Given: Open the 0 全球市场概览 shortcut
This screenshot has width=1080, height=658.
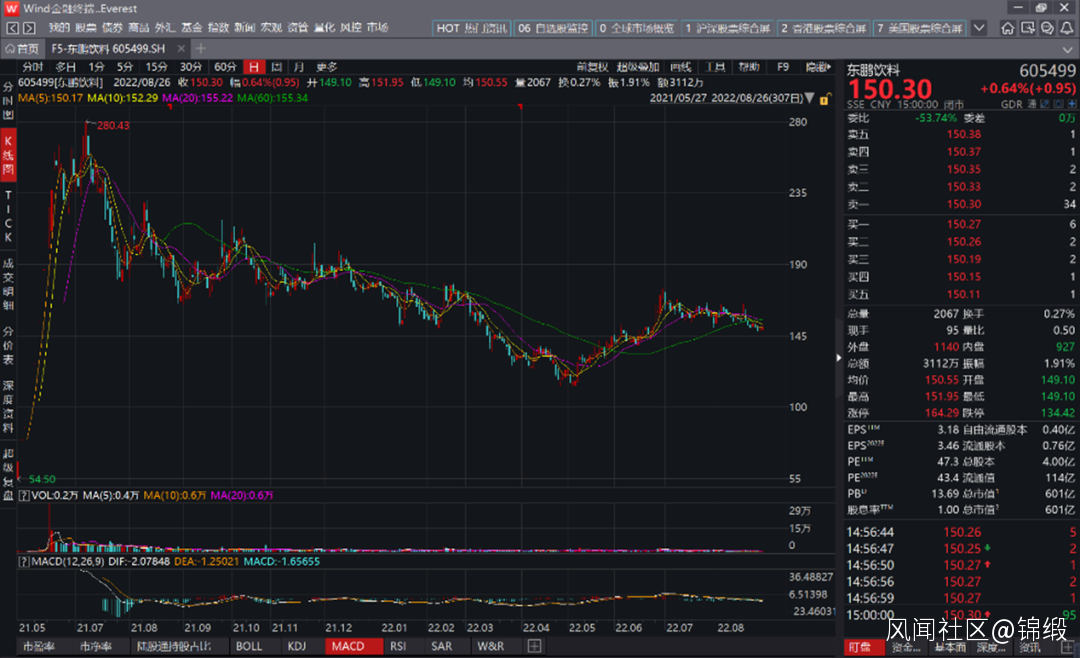Looking at the screenshot, I should (x=636, y=28).
